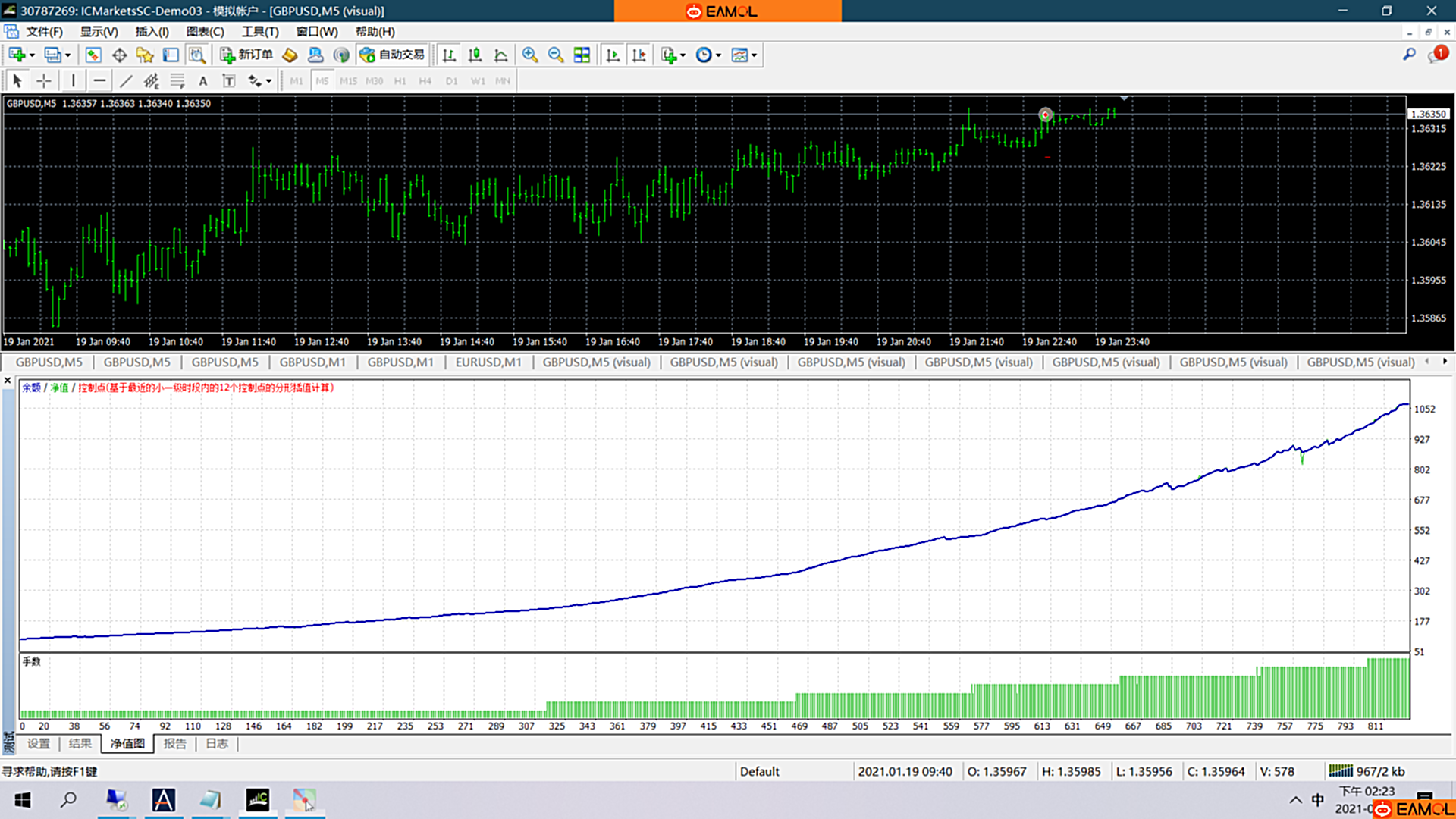Screen dimensions: 1456x819
Task: Open the 日志 journal tab
Action: point(217,744)
